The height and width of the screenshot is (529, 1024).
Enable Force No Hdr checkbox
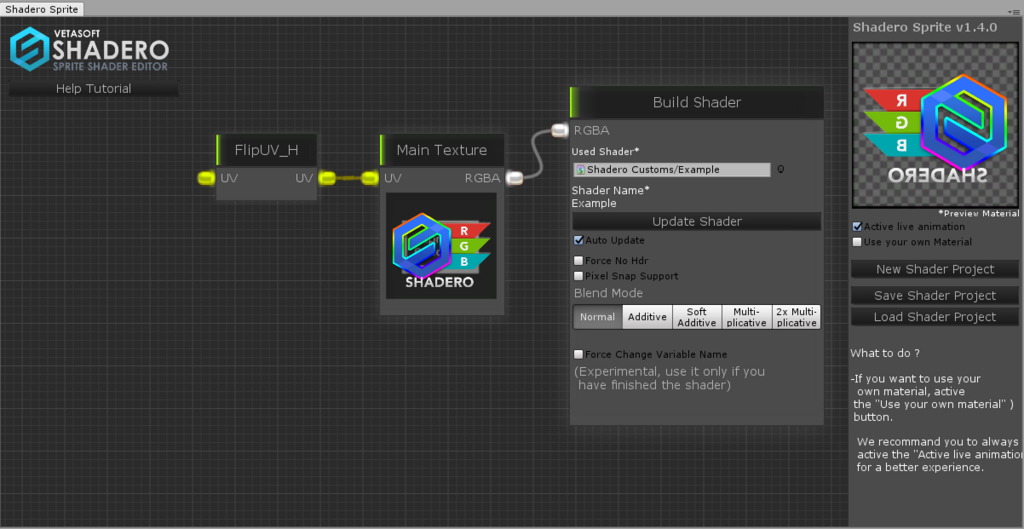[579, 261]
